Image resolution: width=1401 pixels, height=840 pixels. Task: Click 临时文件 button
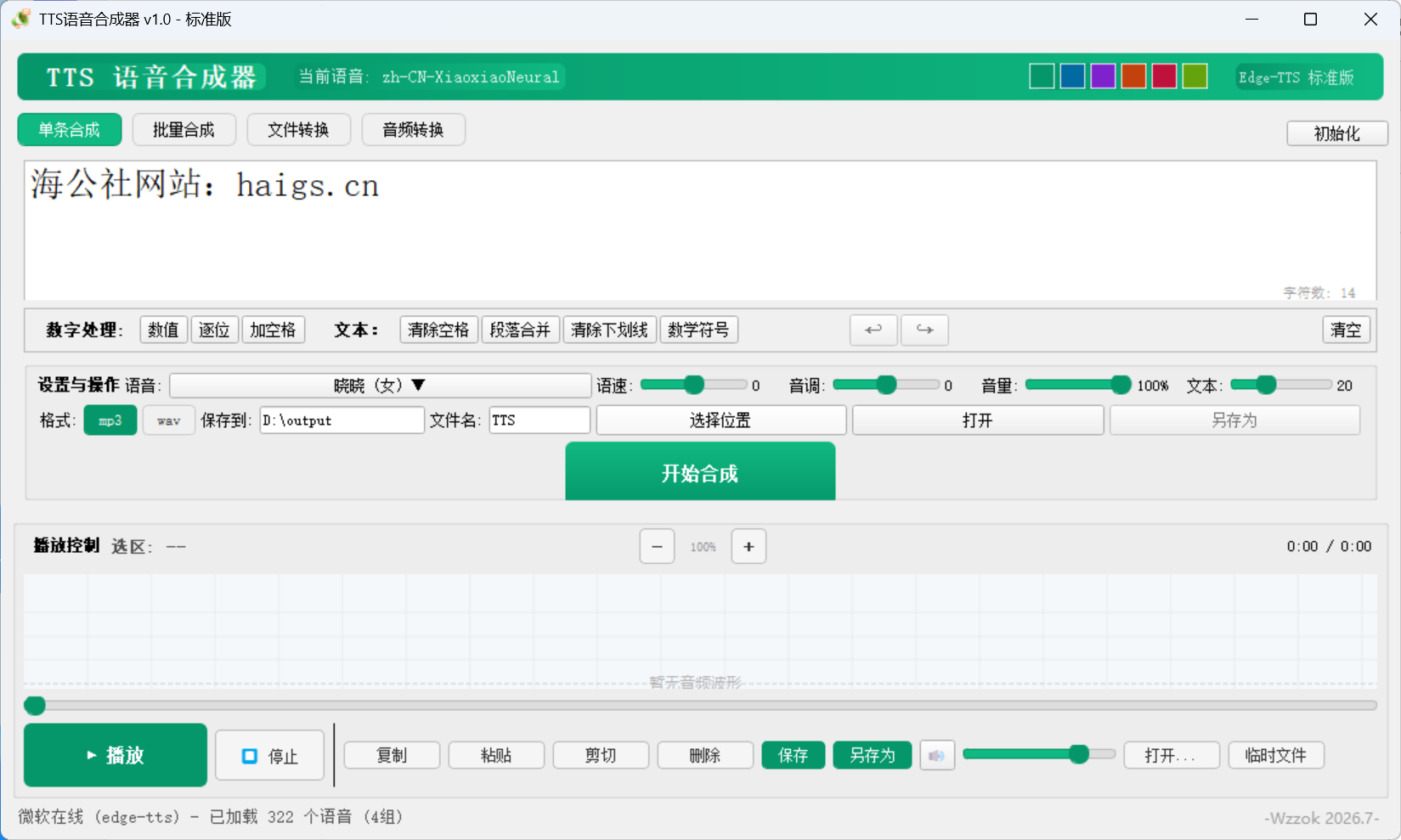point(1276,755)
